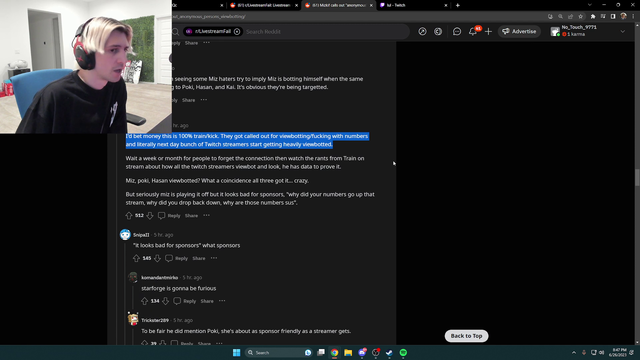This screenshot has height=360, width=640.
Task: Open Task View on taskbar
Action: pyautogui.click(x=321, y=353)
